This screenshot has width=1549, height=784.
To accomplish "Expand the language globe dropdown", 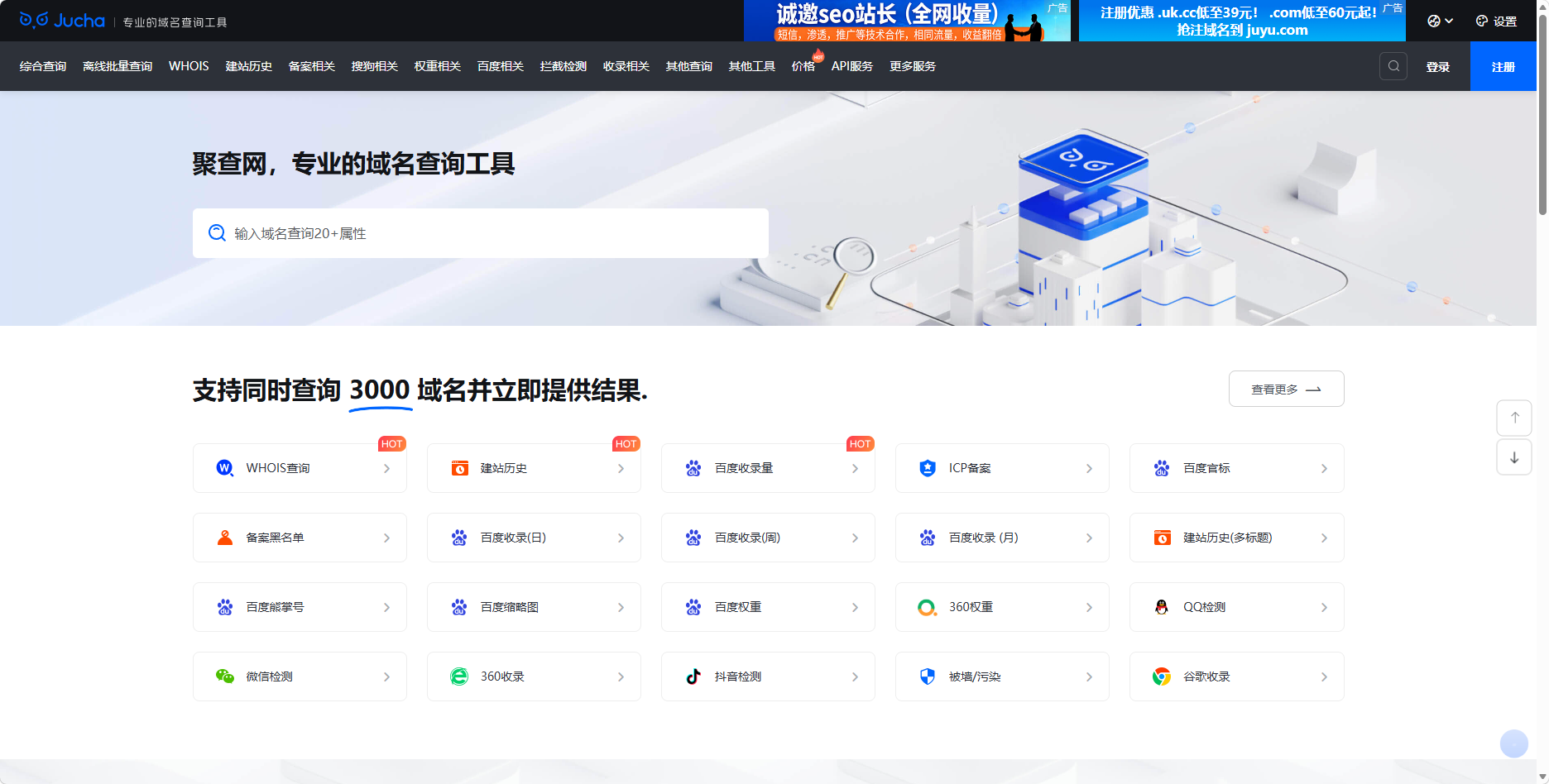I will (x=1439, y=21).
